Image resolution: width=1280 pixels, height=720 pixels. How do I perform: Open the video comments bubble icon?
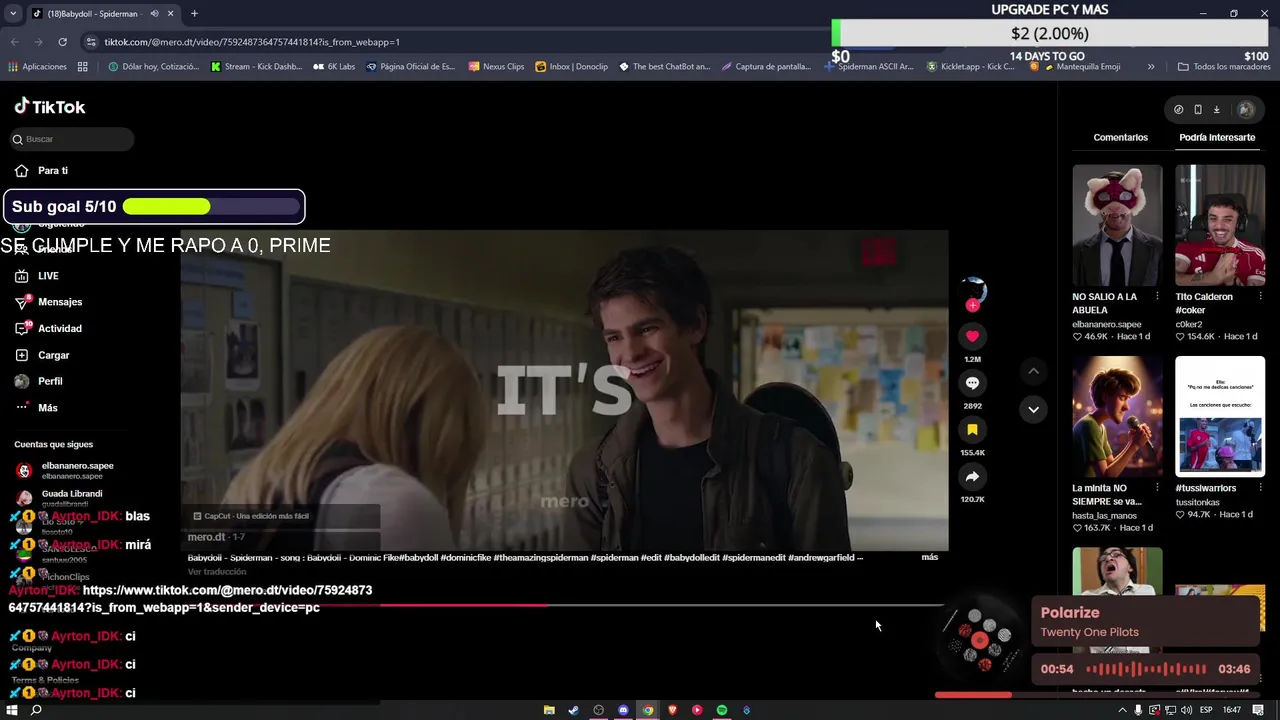coord(972,383)
